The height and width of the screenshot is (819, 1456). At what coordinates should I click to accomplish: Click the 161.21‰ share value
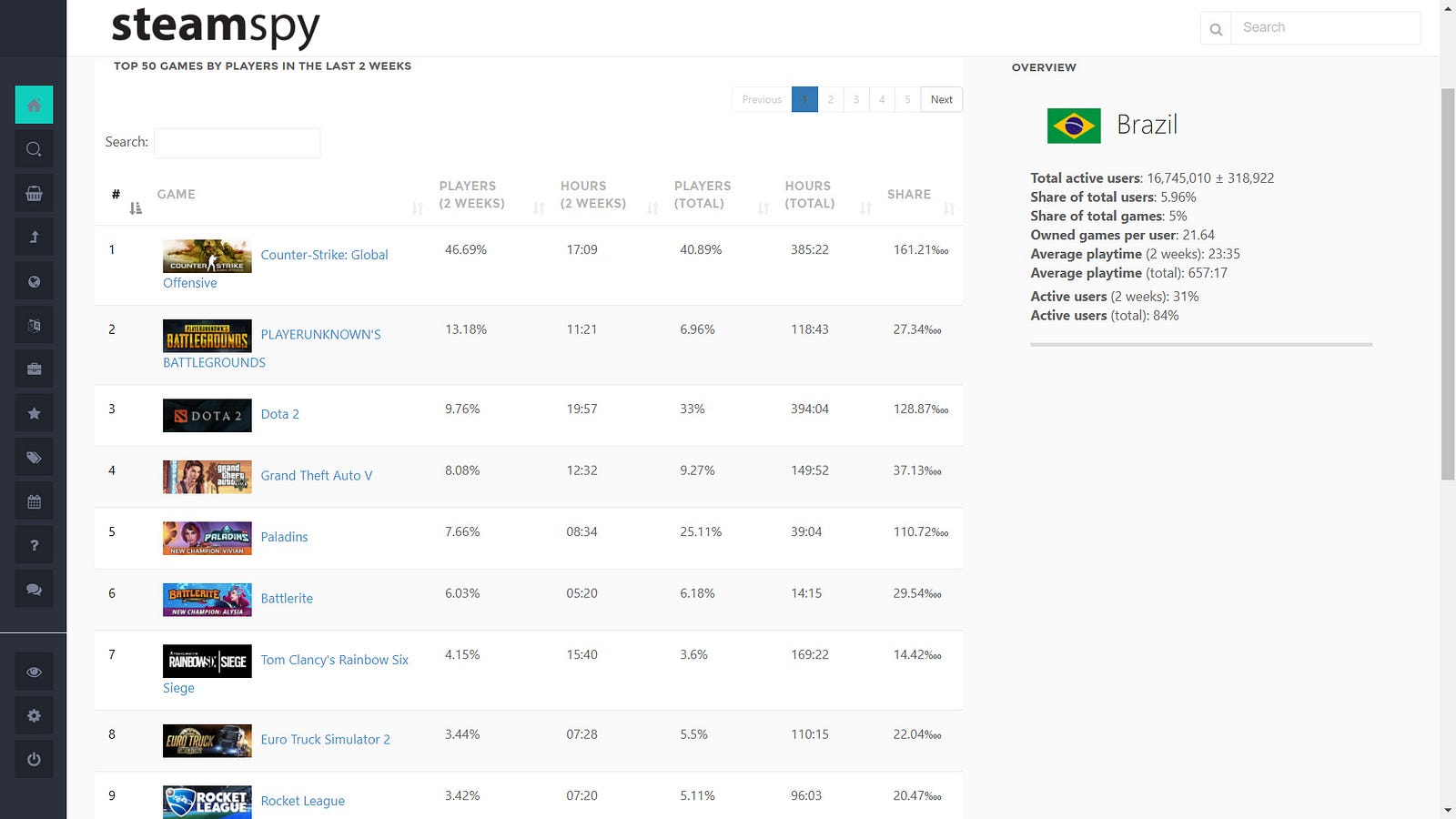920,249
